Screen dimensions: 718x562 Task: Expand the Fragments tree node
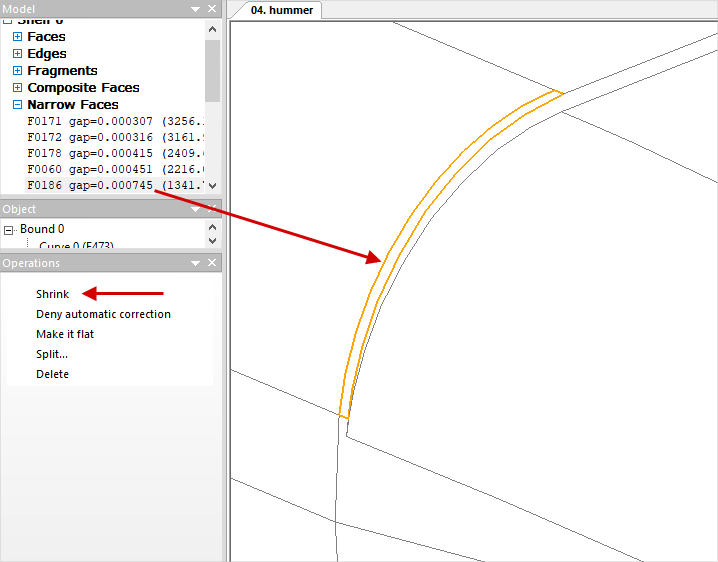pyautogui.click(x=17, y=71)
